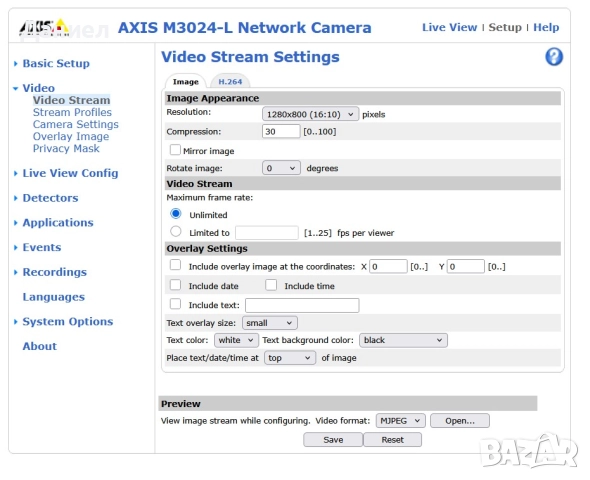590x480 pixels.
Task: Focus the overlay X coordinate field
Action: pos(388,266)
